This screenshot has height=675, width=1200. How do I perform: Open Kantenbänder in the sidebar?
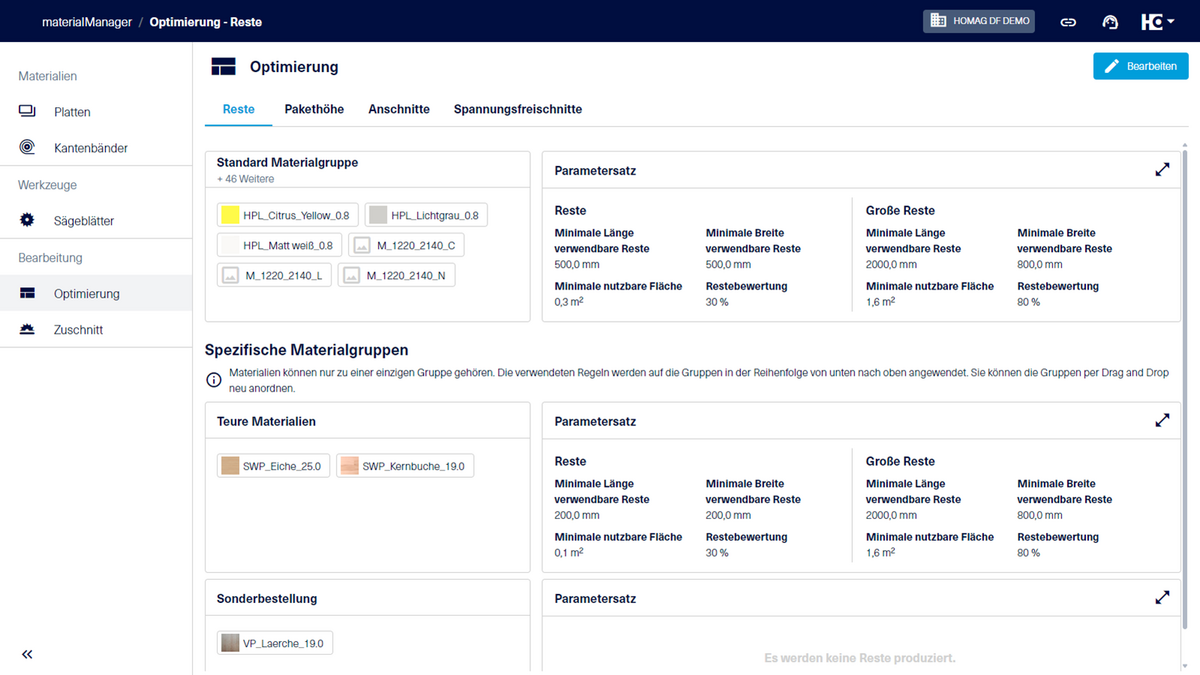tap(90, 148)
